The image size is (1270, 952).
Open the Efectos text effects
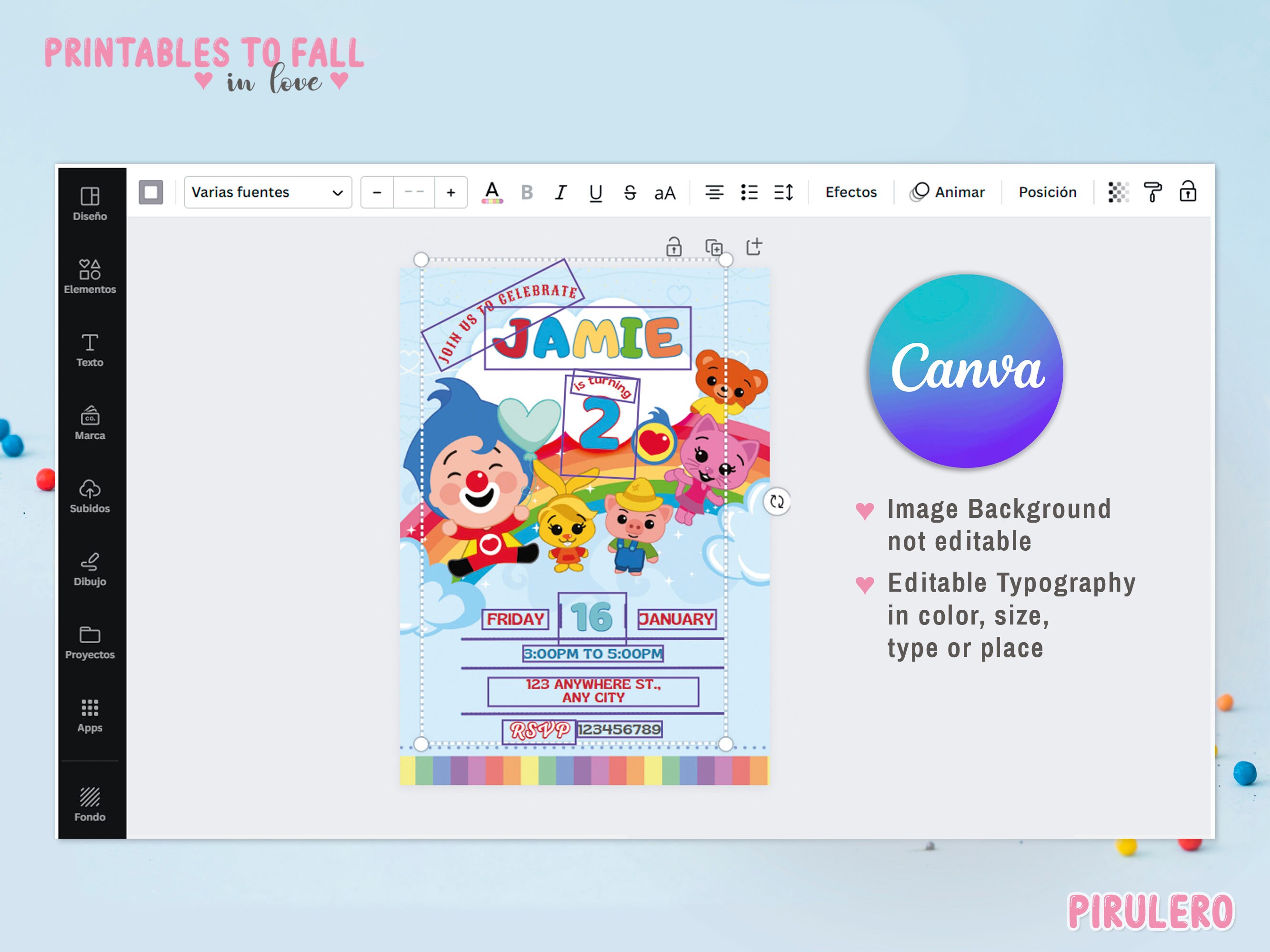point(851,192)
